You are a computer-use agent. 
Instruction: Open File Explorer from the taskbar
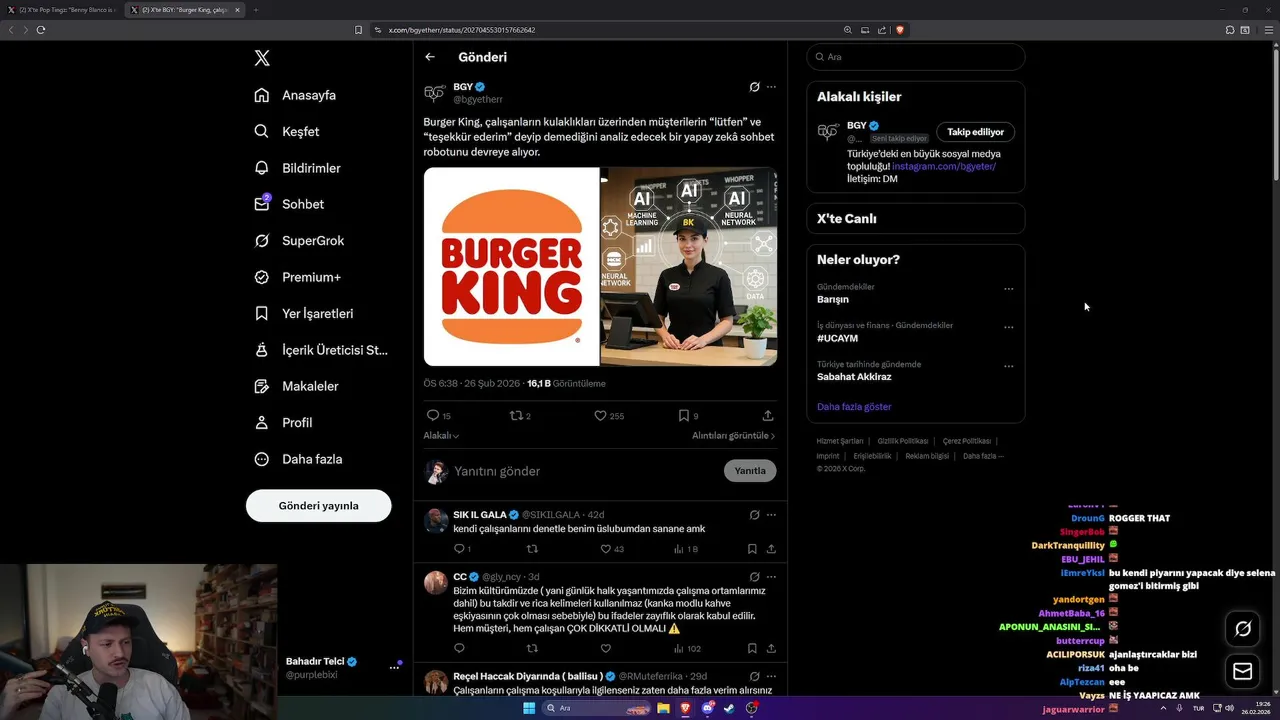[x=663, y=708]
